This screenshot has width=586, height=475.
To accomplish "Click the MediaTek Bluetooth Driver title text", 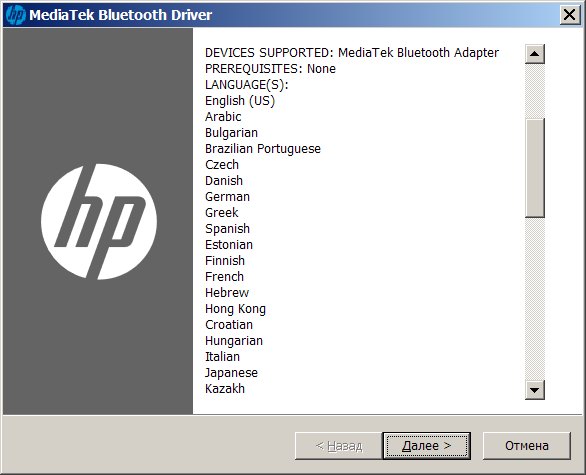I will click(120, 15).
